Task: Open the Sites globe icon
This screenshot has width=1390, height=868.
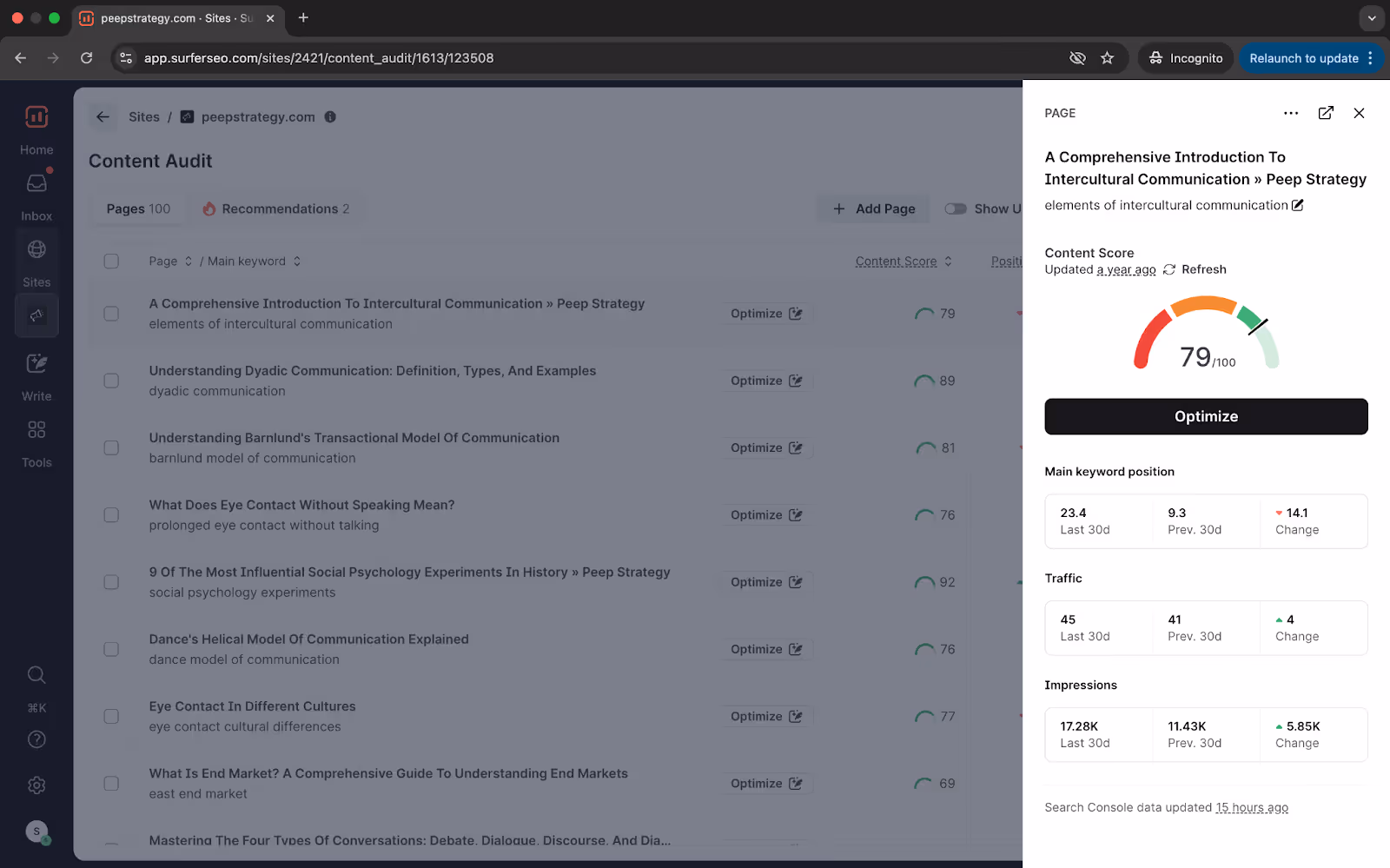Action: [x=36, y=249]
